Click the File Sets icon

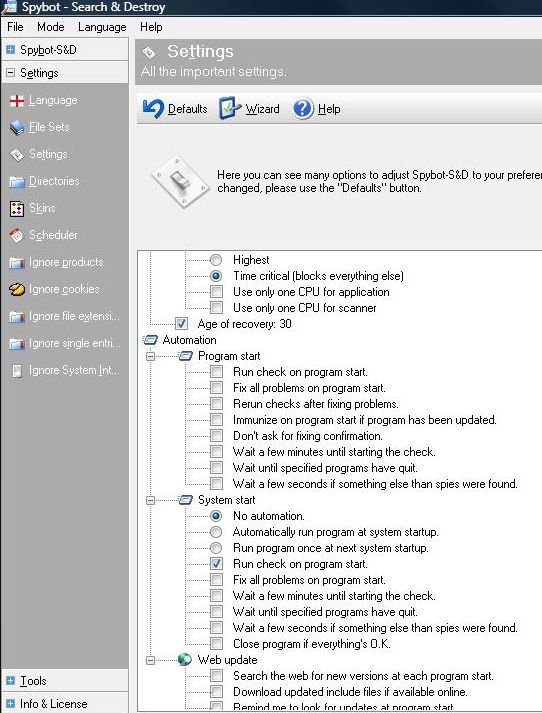point(17,128)
